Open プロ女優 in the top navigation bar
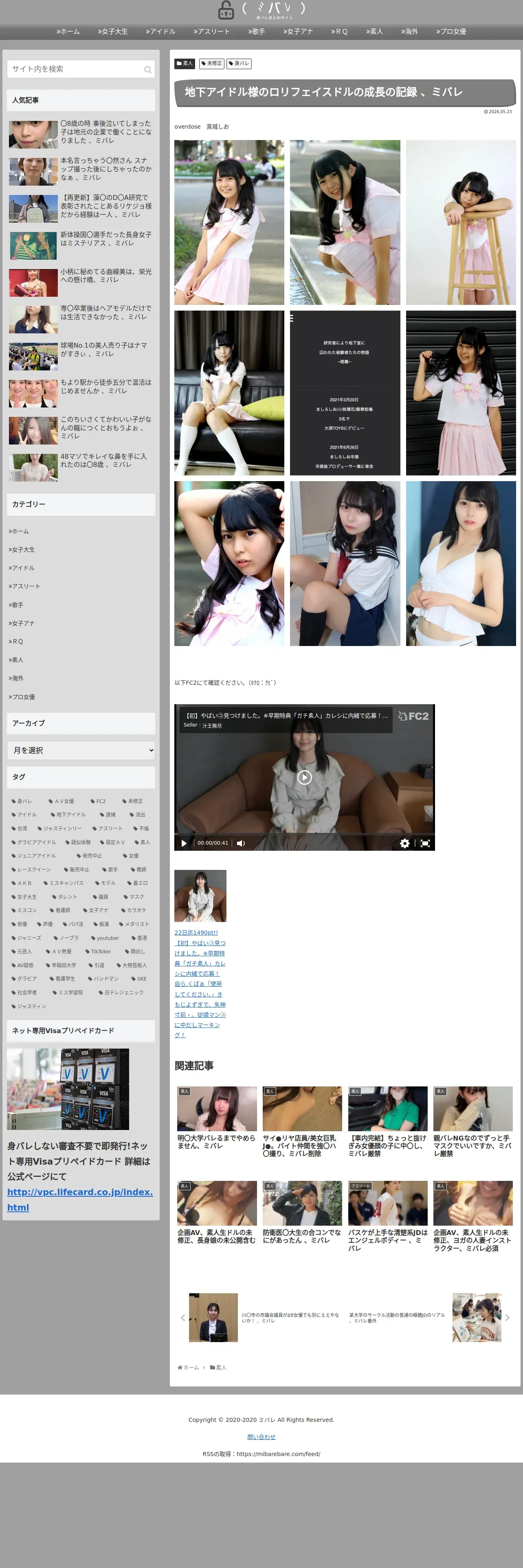 click(x=451, y=32)
